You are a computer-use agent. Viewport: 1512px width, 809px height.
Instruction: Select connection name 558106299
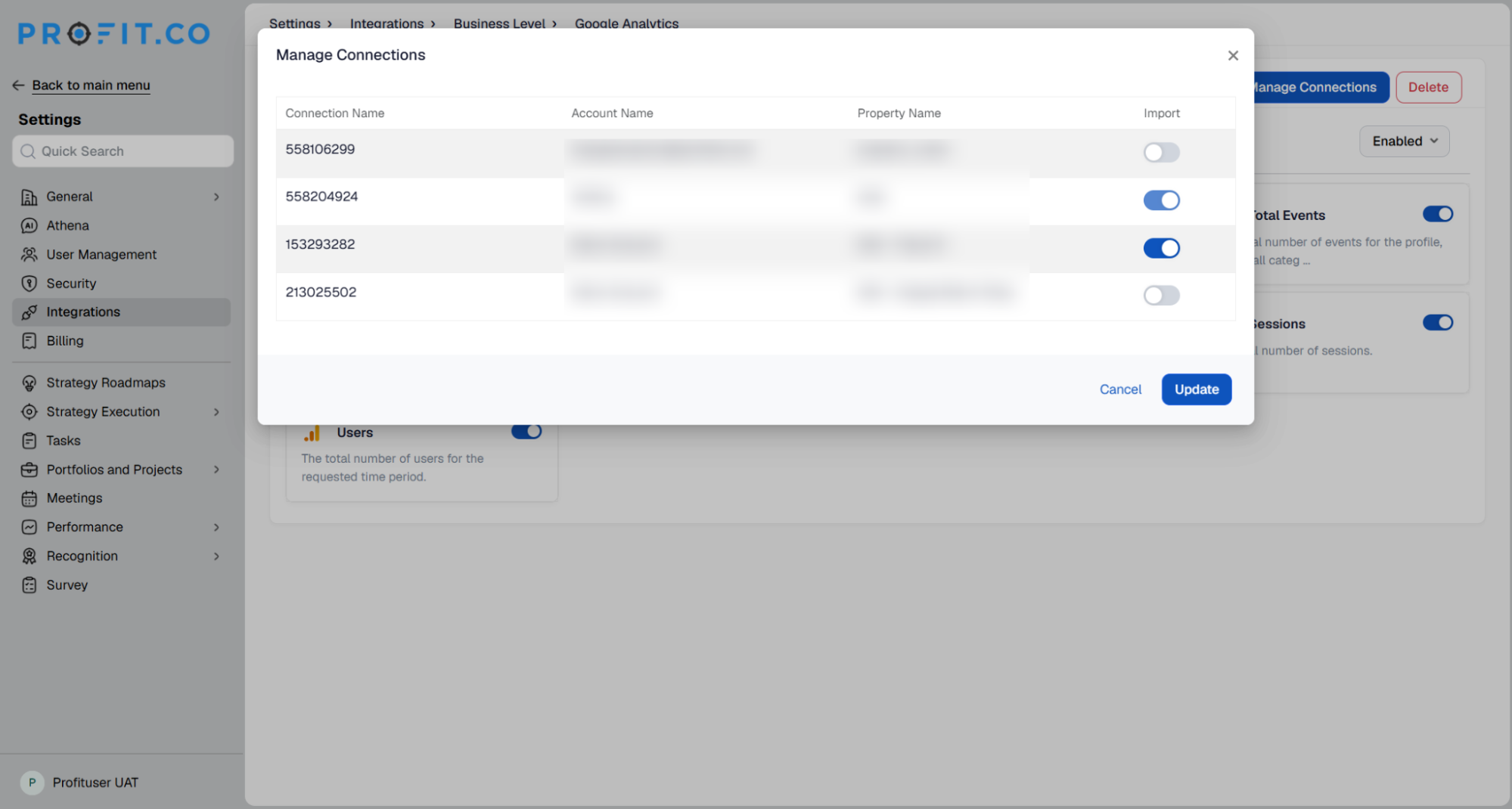coord(320,149)
